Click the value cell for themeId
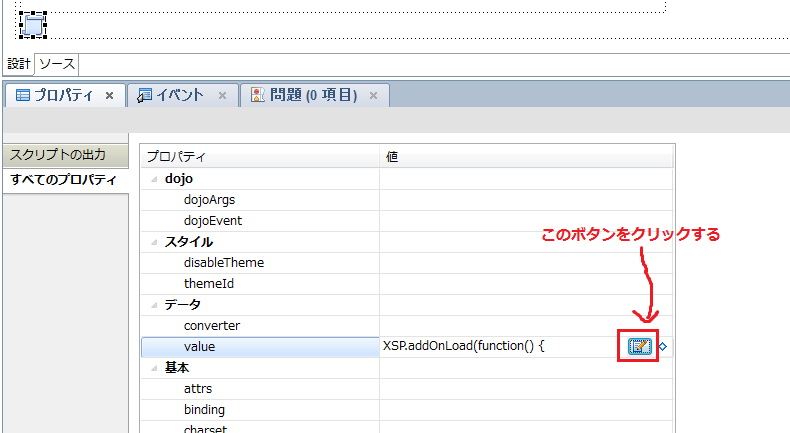Viewport: 790px width, 433px height. pyautogui.click(x=526, y=284)
